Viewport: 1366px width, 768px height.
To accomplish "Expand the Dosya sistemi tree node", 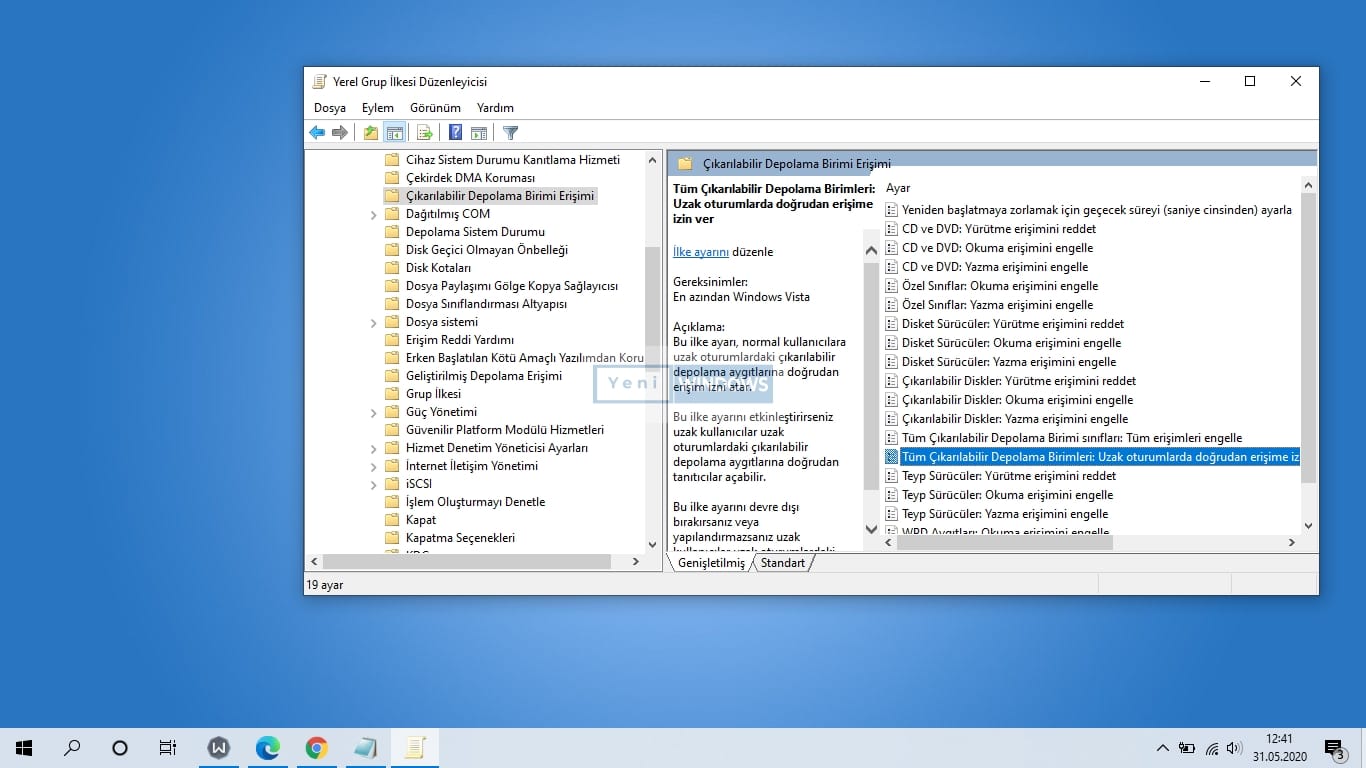I will (373, 322).
